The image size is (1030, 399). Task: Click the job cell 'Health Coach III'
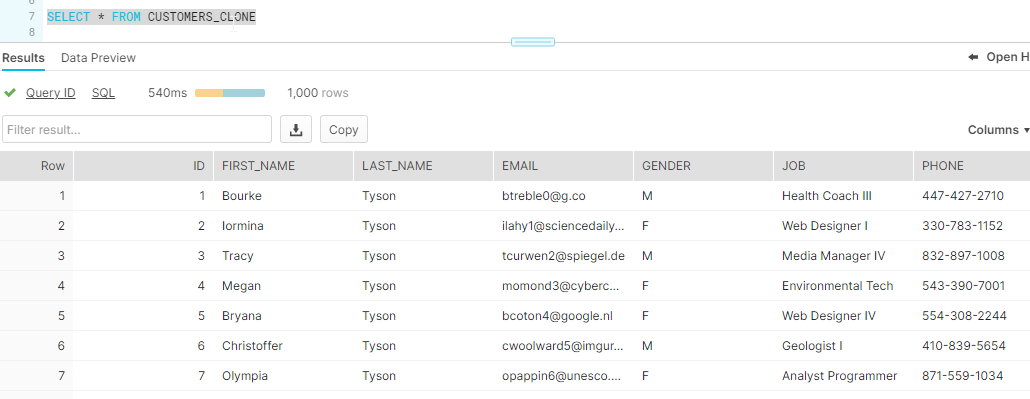point(826,196)
